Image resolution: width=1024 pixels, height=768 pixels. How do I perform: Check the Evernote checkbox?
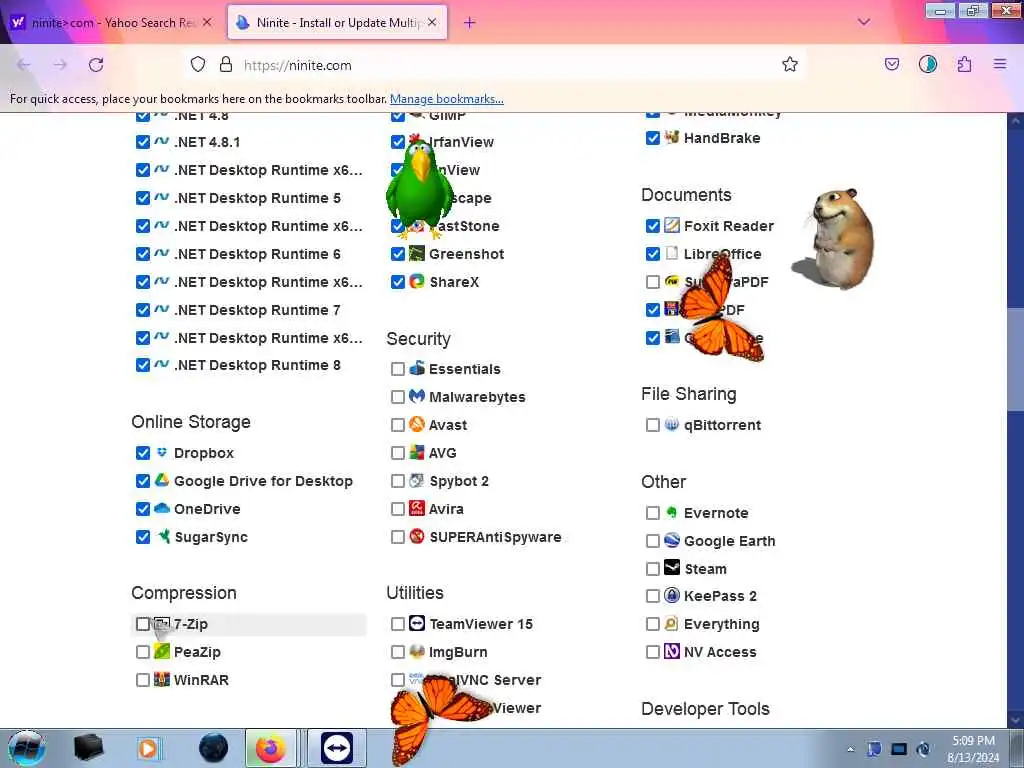652,513
